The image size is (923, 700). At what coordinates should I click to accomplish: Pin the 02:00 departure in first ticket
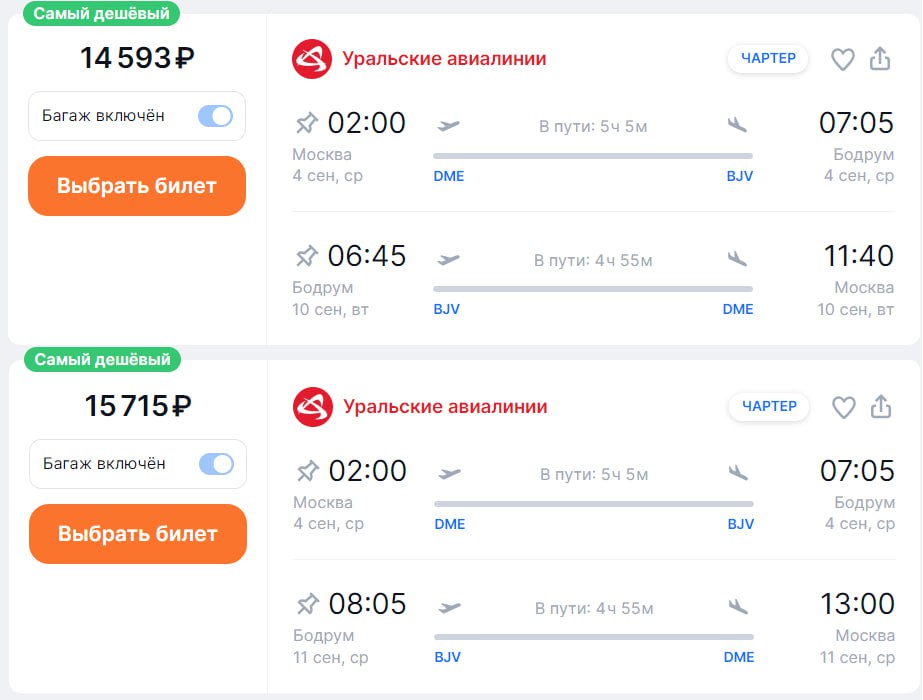click(x=306, y=123)
